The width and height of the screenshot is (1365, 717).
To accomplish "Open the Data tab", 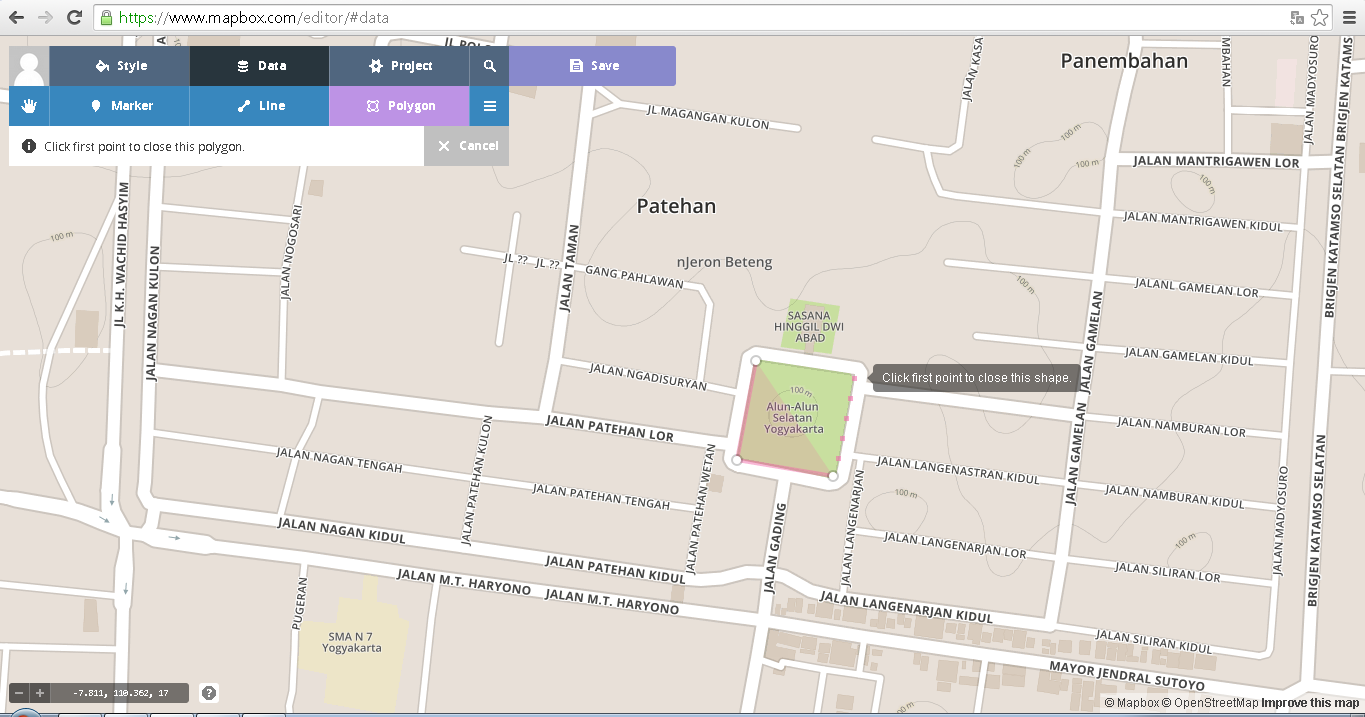I will pos(259,65).
